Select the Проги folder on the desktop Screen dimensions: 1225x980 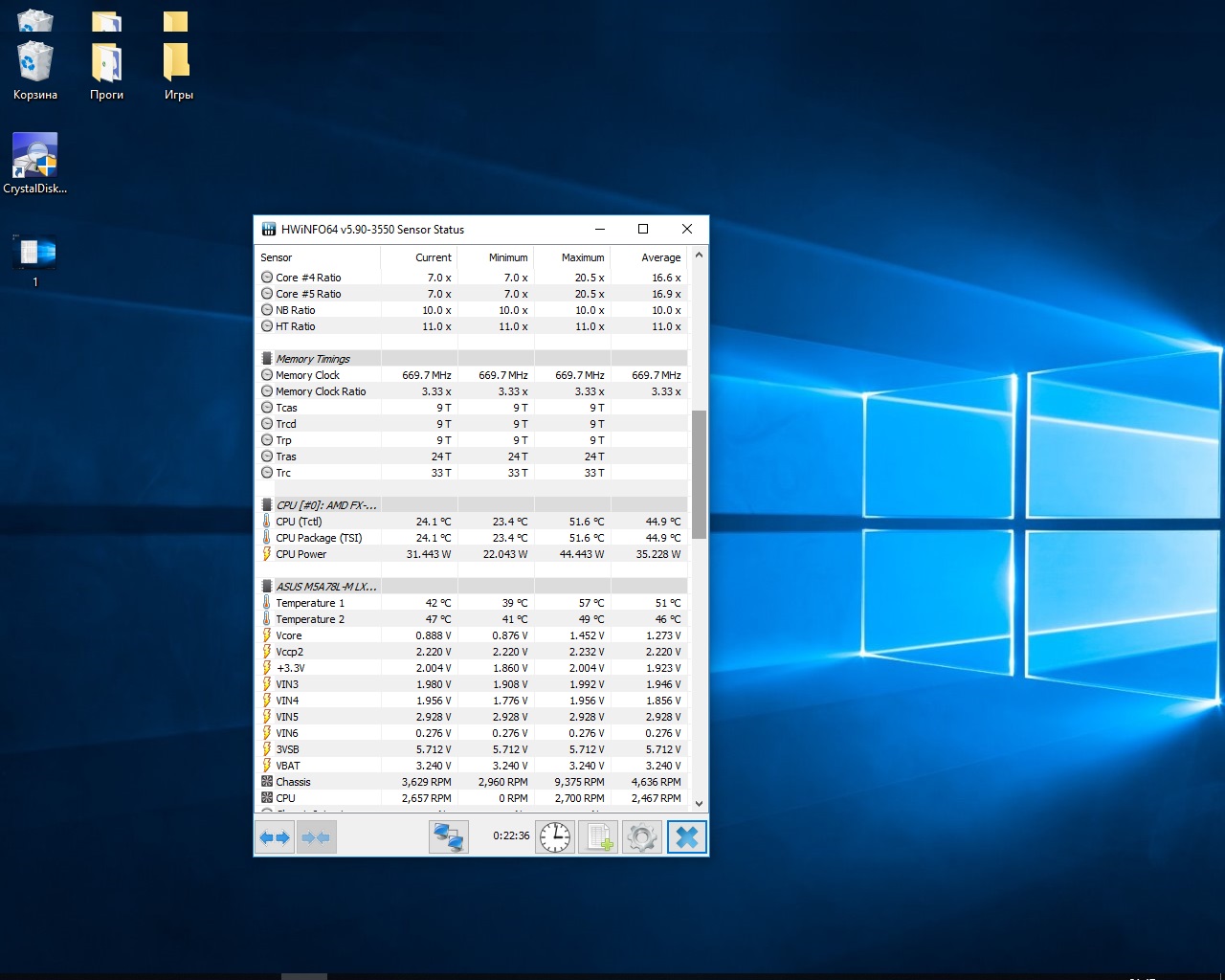(x=106, y=71)
